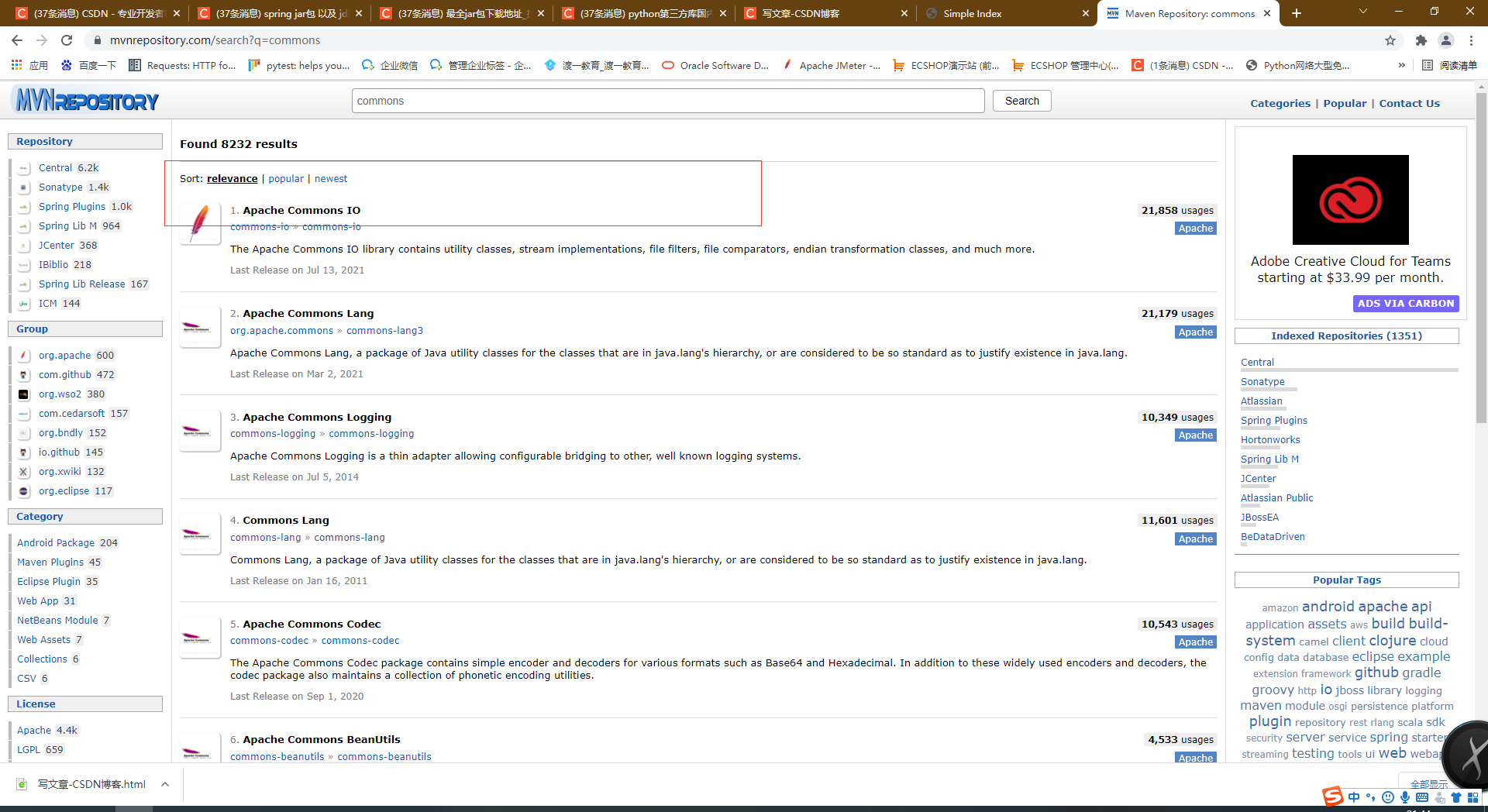Image resolution: width=1488 pixels, height=812 pixels.
Task: Click the Search button
Action: pos(1021,101)
